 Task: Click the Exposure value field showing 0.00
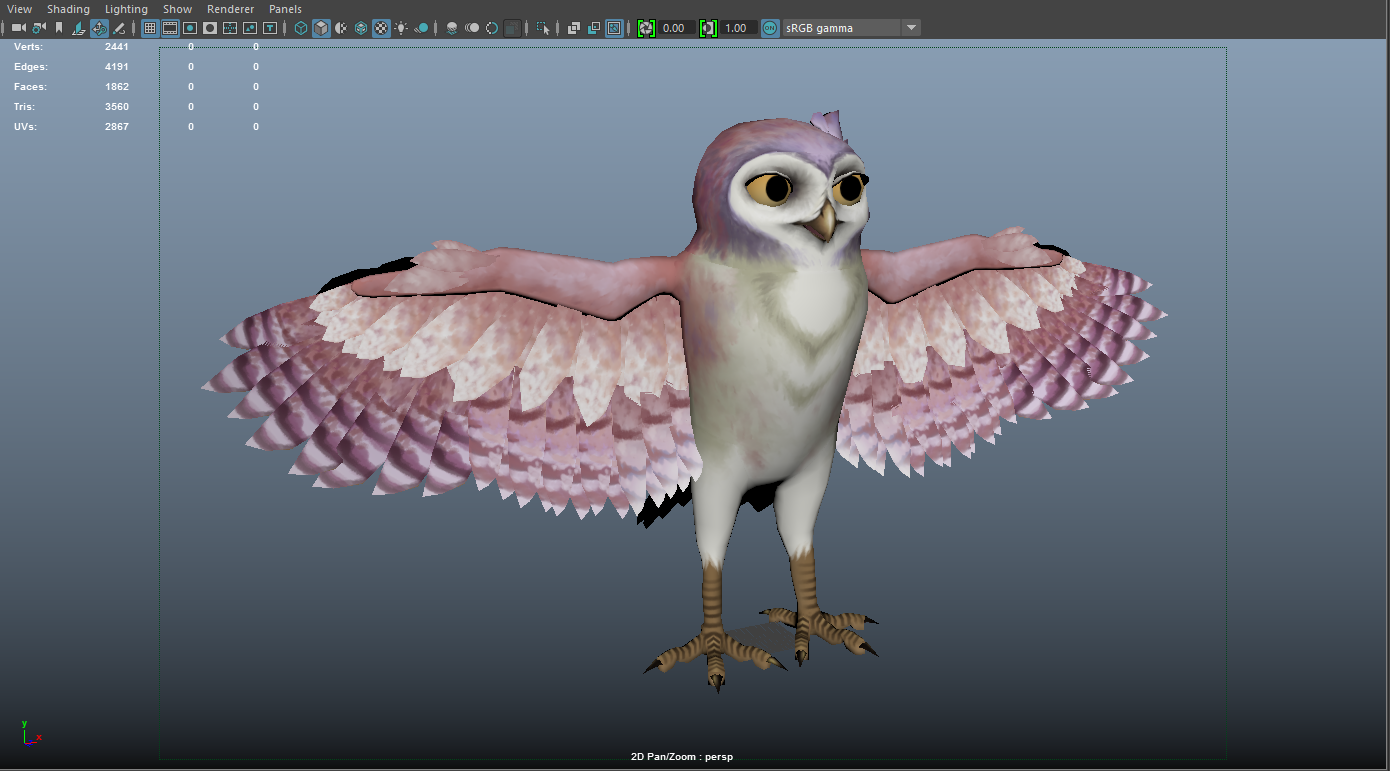click(x=674, y=28)
